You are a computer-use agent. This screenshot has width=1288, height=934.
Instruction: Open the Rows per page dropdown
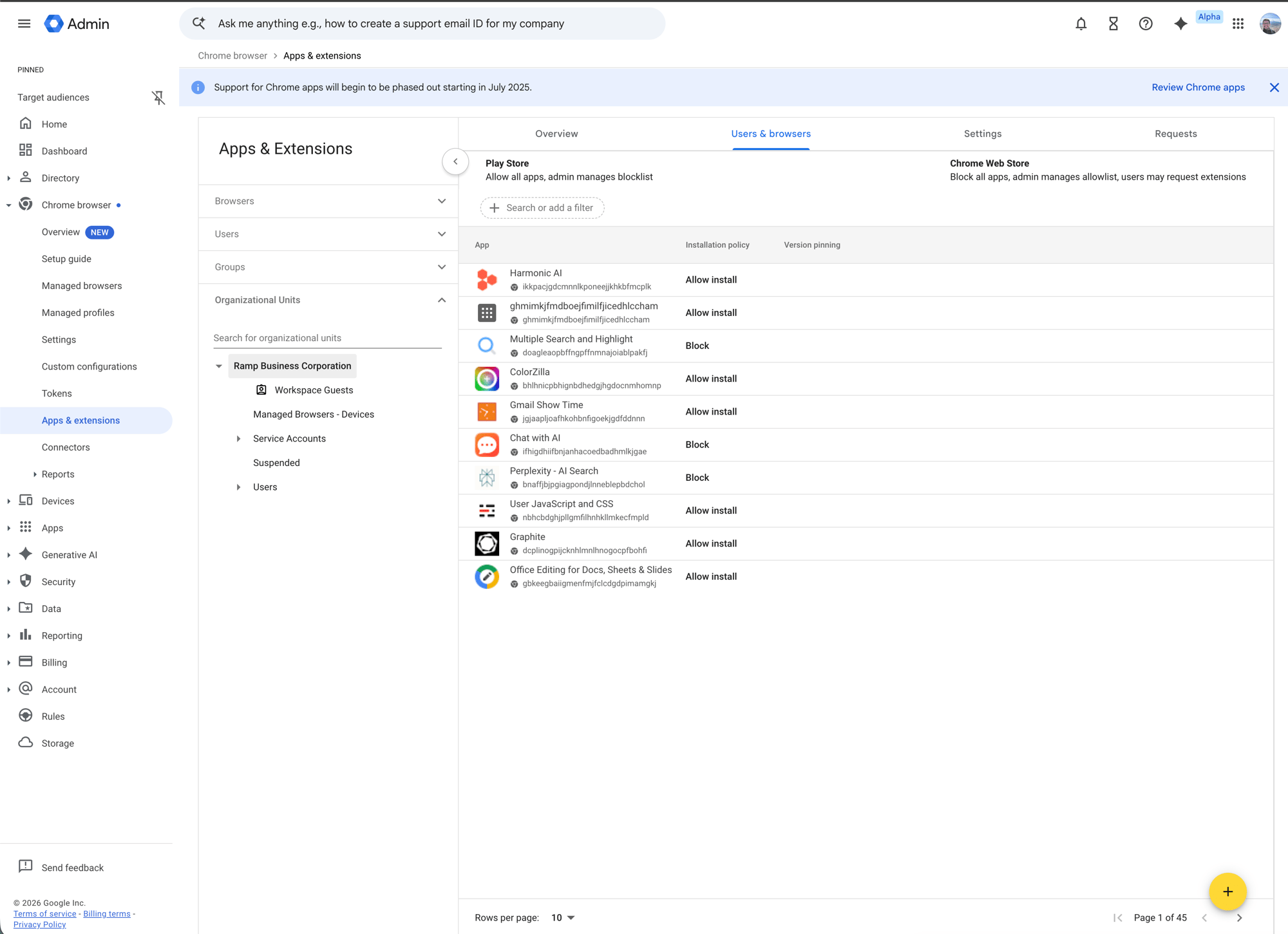pyautogui.click(x=563, y=918)
